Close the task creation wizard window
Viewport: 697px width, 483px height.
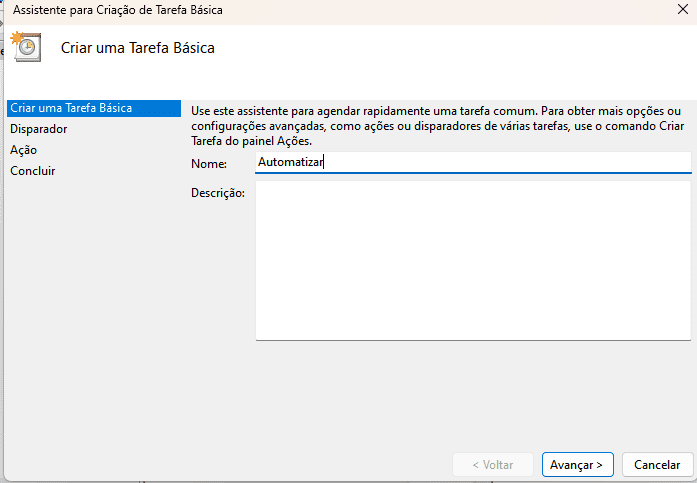[682, 9]
